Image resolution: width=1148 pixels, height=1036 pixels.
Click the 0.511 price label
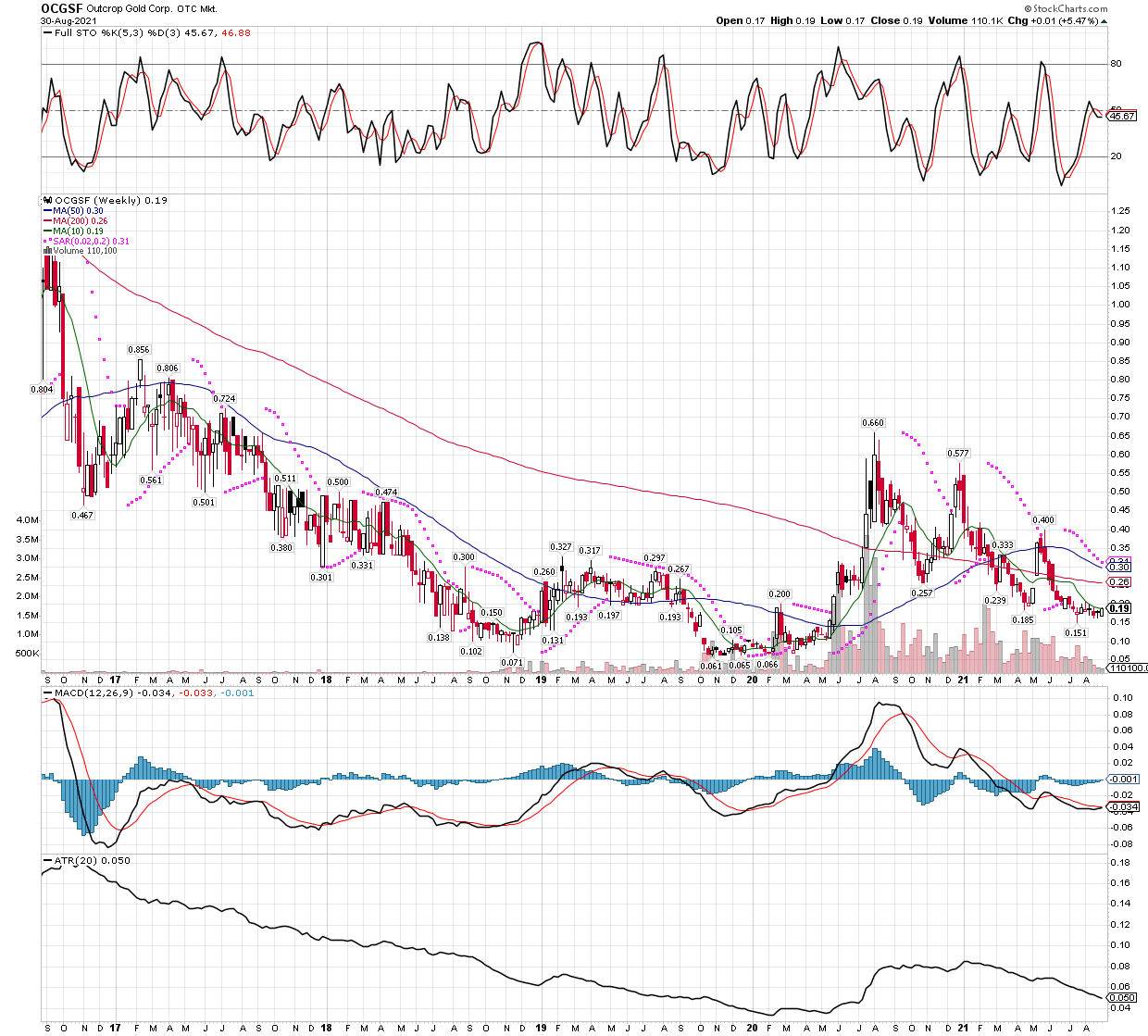pyautogui.click(x=285, y=479)
